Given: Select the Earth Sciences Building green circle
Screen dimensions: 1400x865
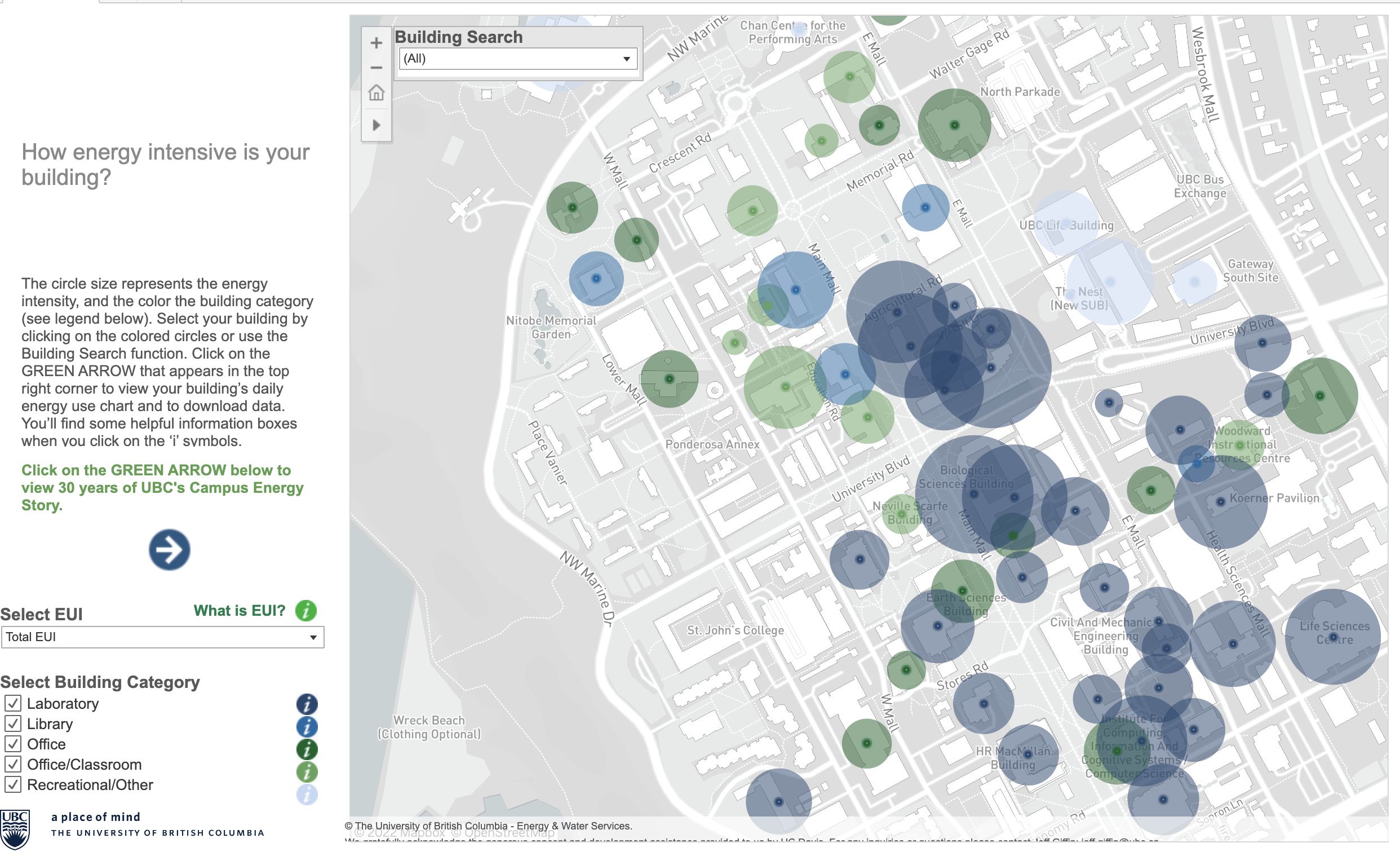Looking at the screenshot, I should [x=963, y=591].
